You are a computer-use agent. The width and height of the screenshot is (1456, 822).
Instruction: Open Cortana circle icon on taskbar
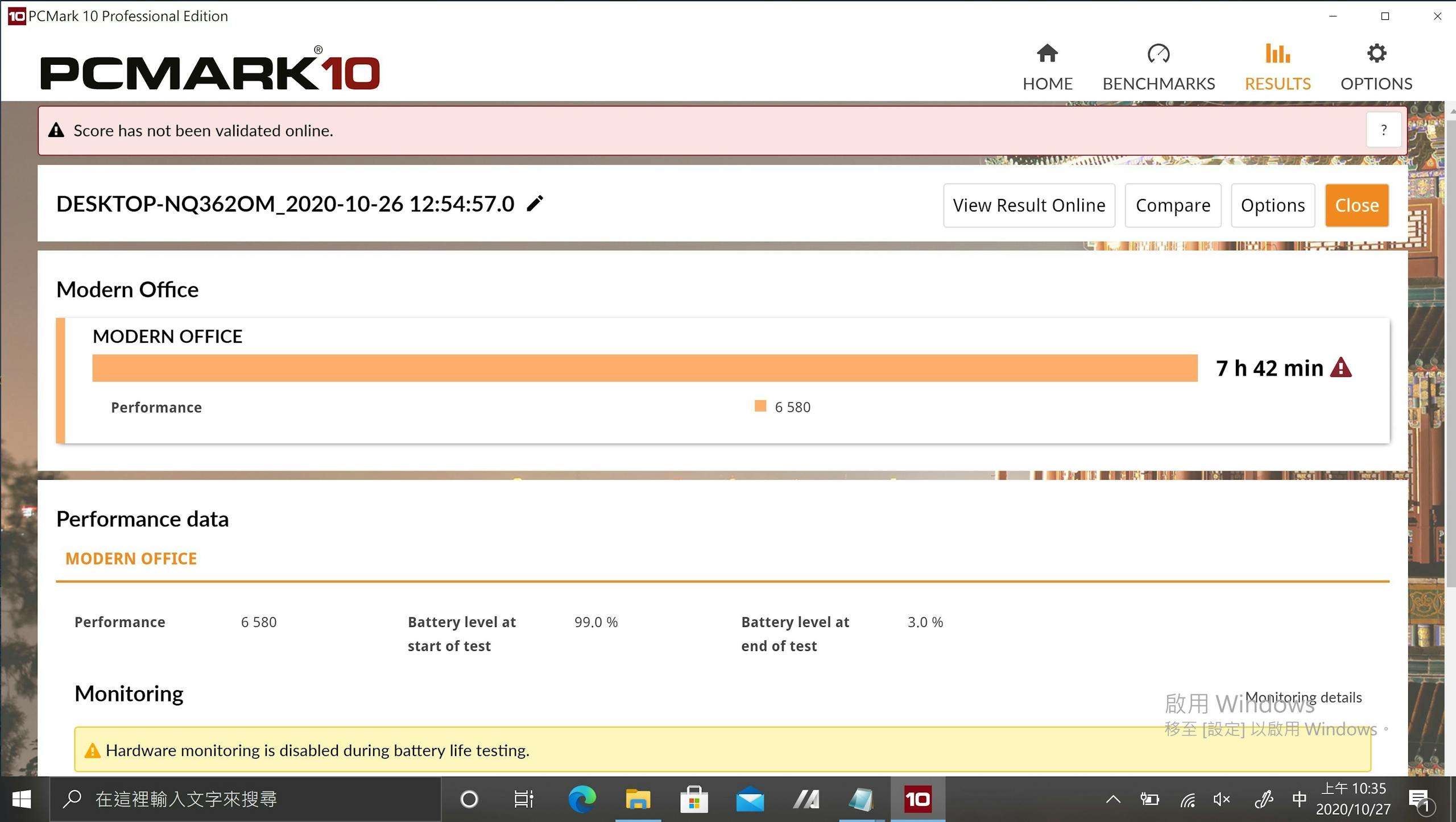(x=469, y=799)
